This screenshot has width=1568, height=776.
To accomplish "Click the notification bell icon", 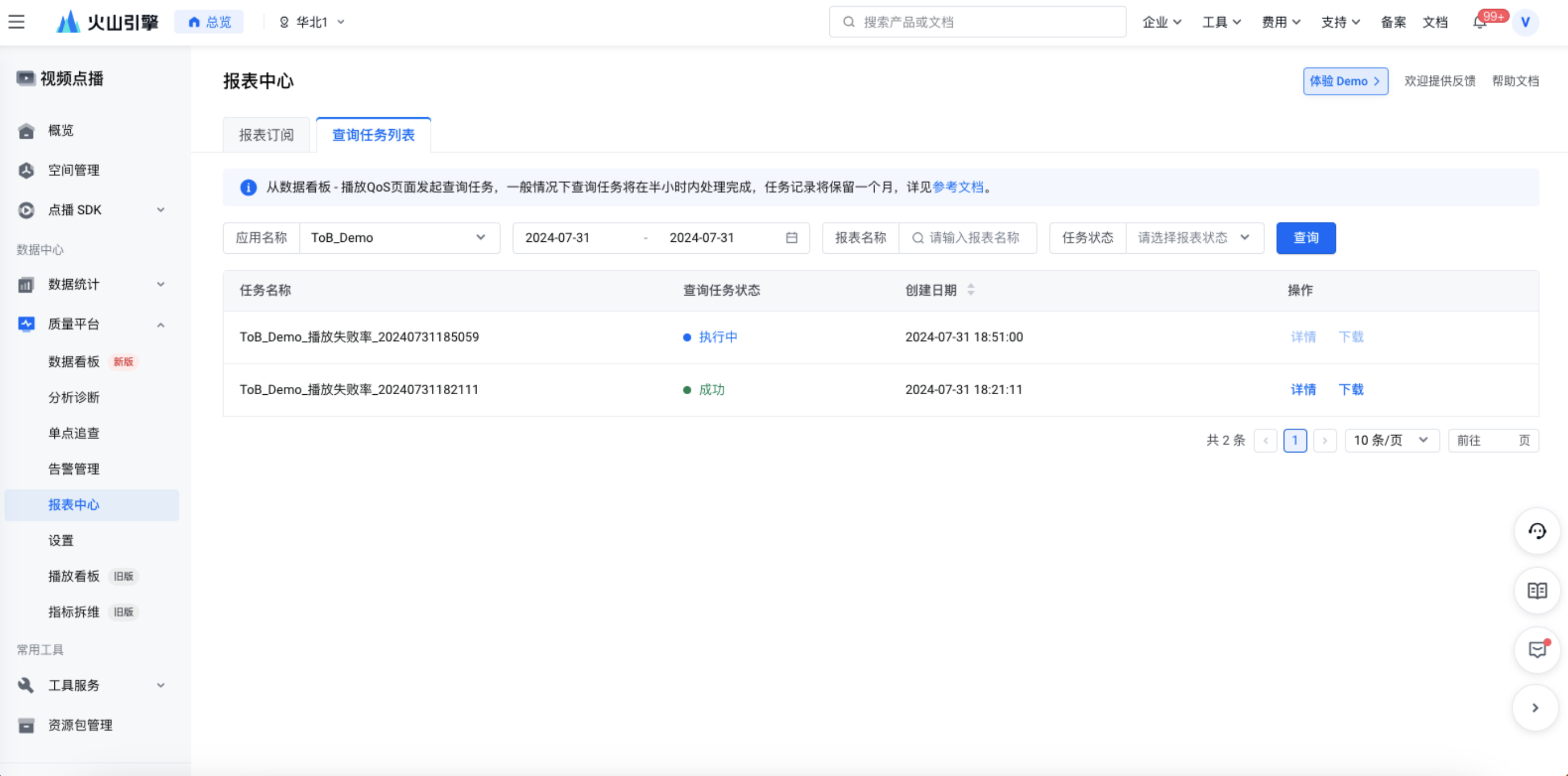I will 1479,22.
